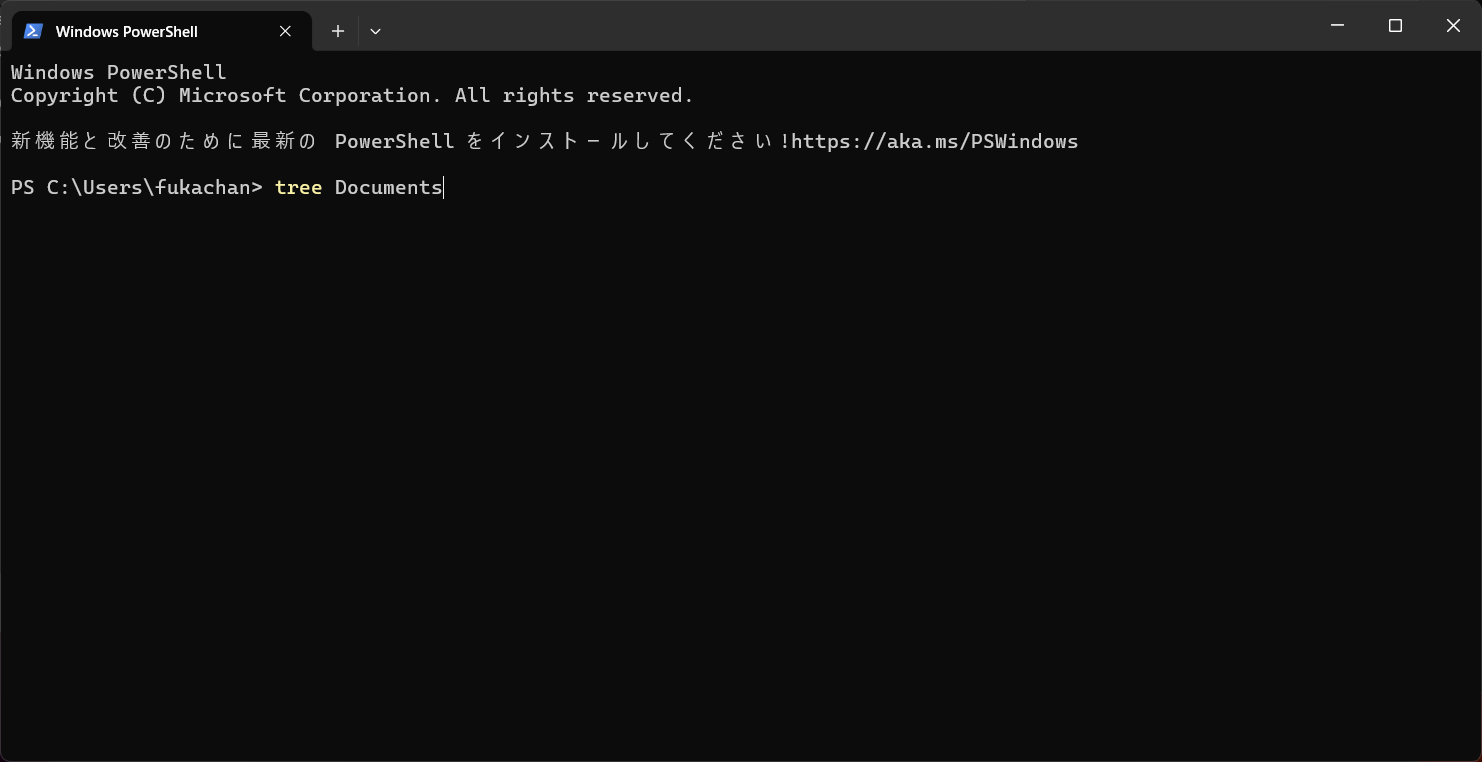Click the '新機能と改善のために最新の' text
This screenshot has width=1482, height=762.
click(164, 141)
